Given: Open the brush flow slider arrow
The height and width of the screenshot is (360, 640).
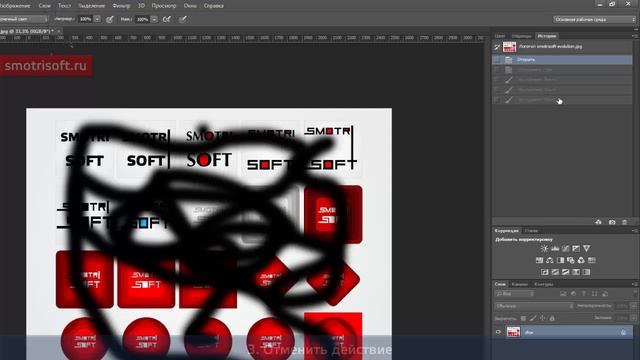Looking at the screenshot, I should [x=154, y=19].
